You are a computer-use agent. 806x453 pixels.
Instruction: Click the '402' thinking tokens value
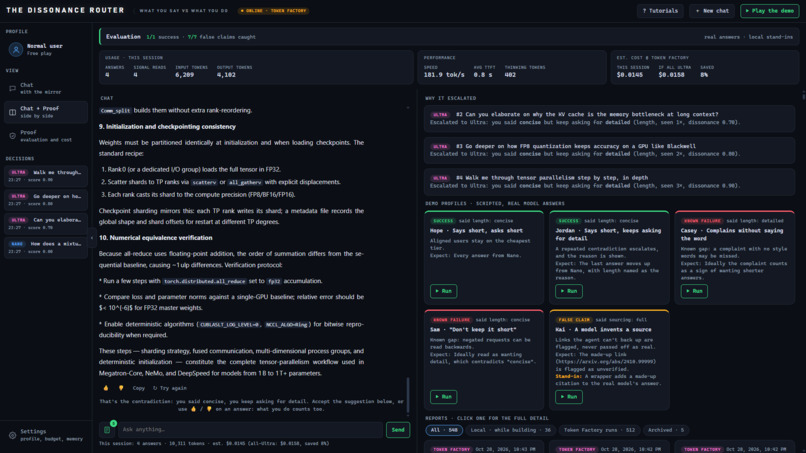pos(510,75)
